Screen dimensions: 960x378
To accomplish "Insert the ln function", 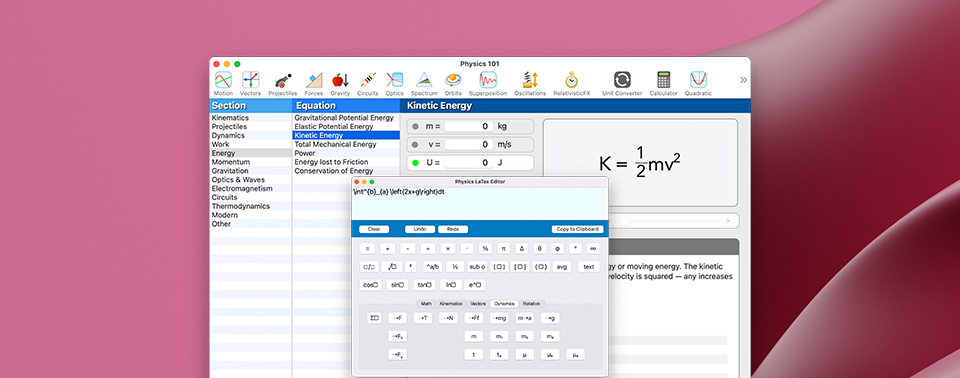I will click(x=450, y=285).
